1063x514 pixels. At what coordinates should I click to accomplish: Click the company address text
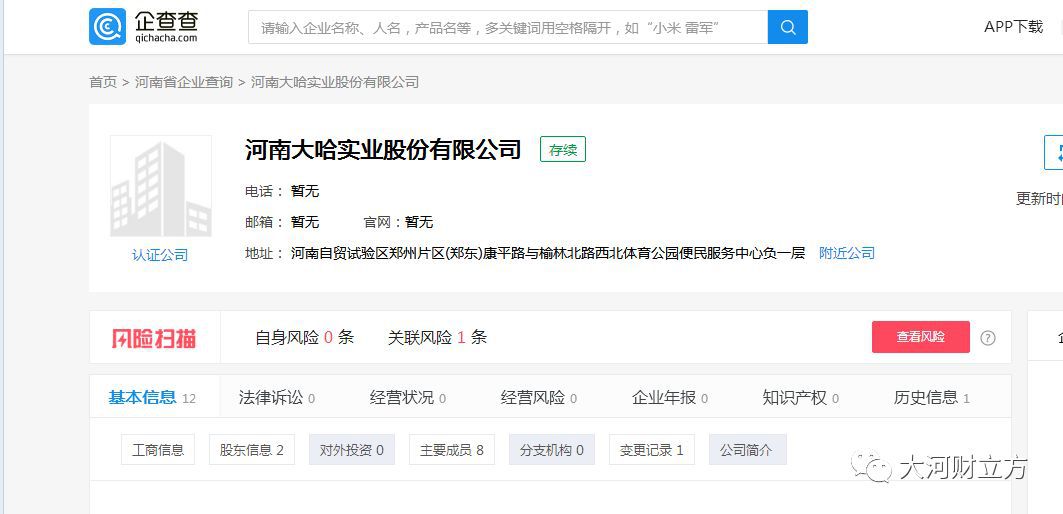[x=548, y=254]
